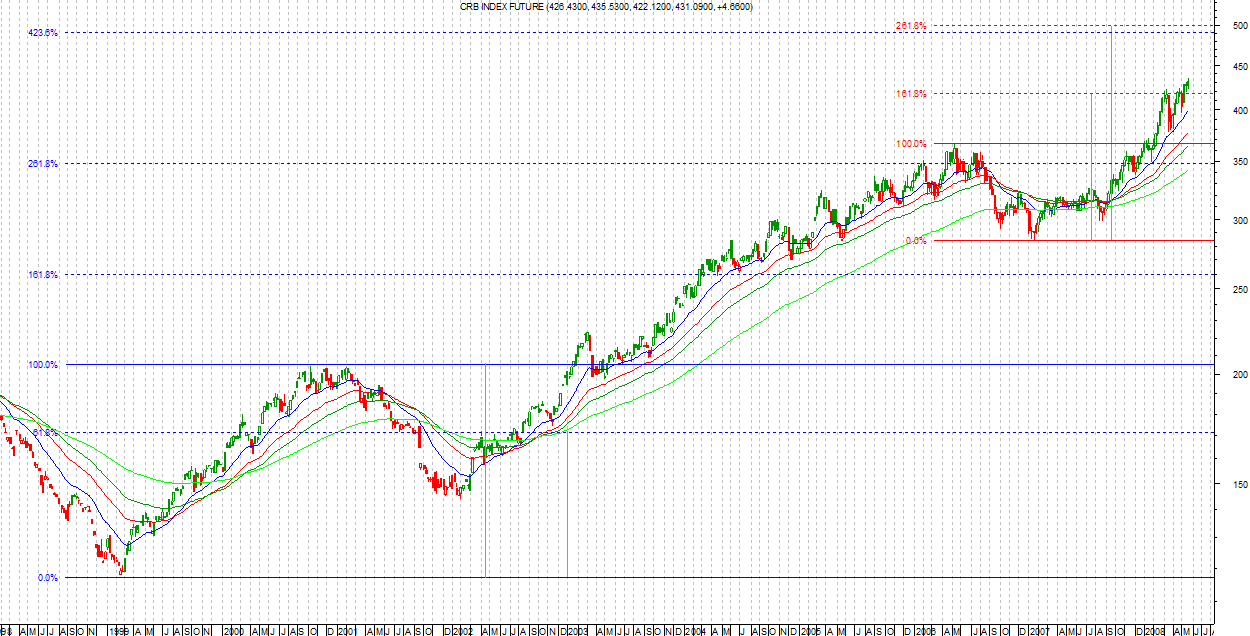
Task: Click the blue 161.8% extension label
Action: (x=43, y=274)
